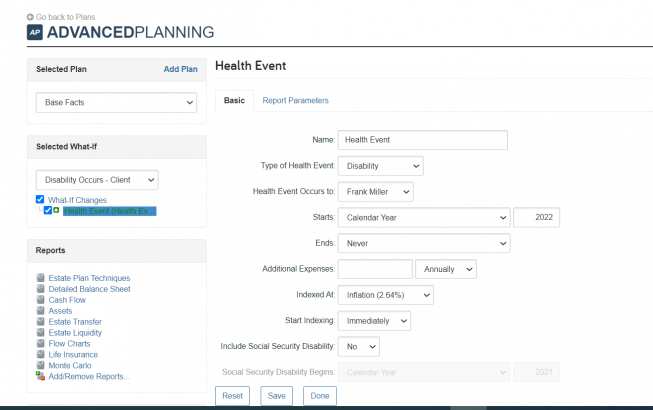The image size is (653, 410).
Task: Open the Assets report link
Action: pyautogui.click(x=60, y=311)
